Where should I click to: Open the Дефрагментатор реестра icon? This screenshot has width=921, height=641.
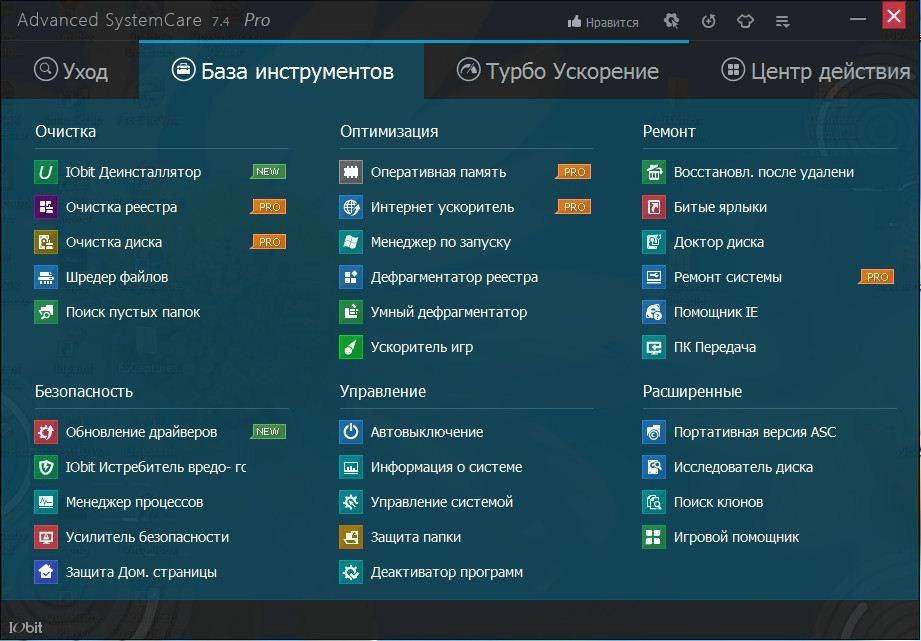point(351,277)
